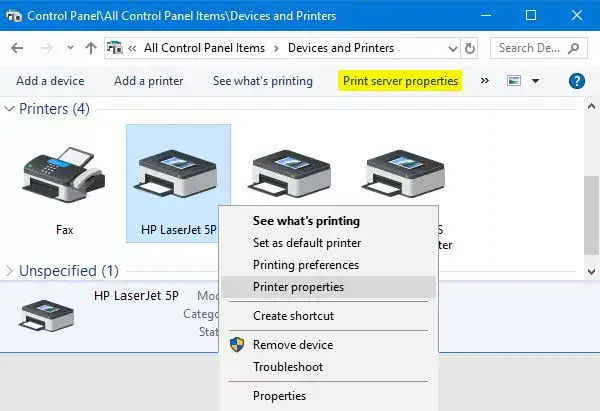Screen dimensions: 600x411
Task: Open Print server properties
Action: click(400, 81)
